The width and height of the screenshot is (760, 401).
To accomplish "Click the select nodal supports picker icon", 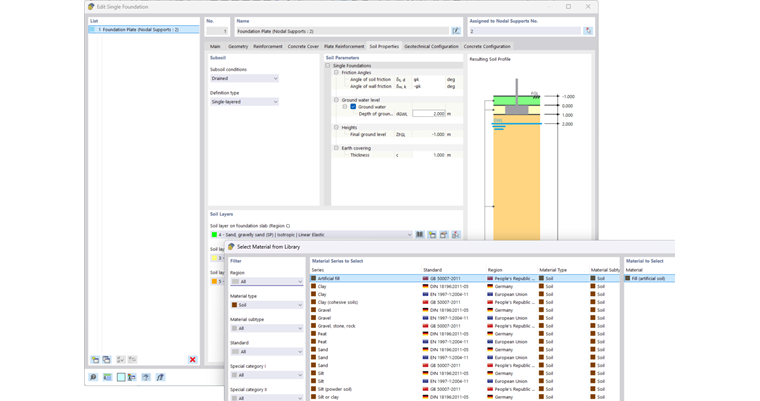I will 588,31.
